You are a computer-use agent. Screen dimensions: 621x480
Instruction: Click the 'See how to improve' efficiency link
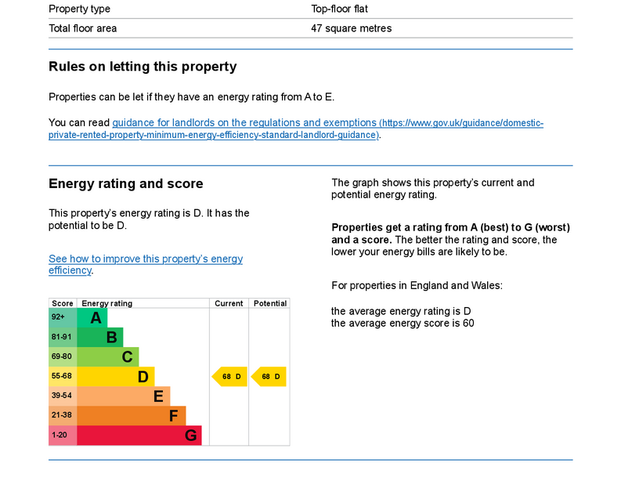click(145, 259)
